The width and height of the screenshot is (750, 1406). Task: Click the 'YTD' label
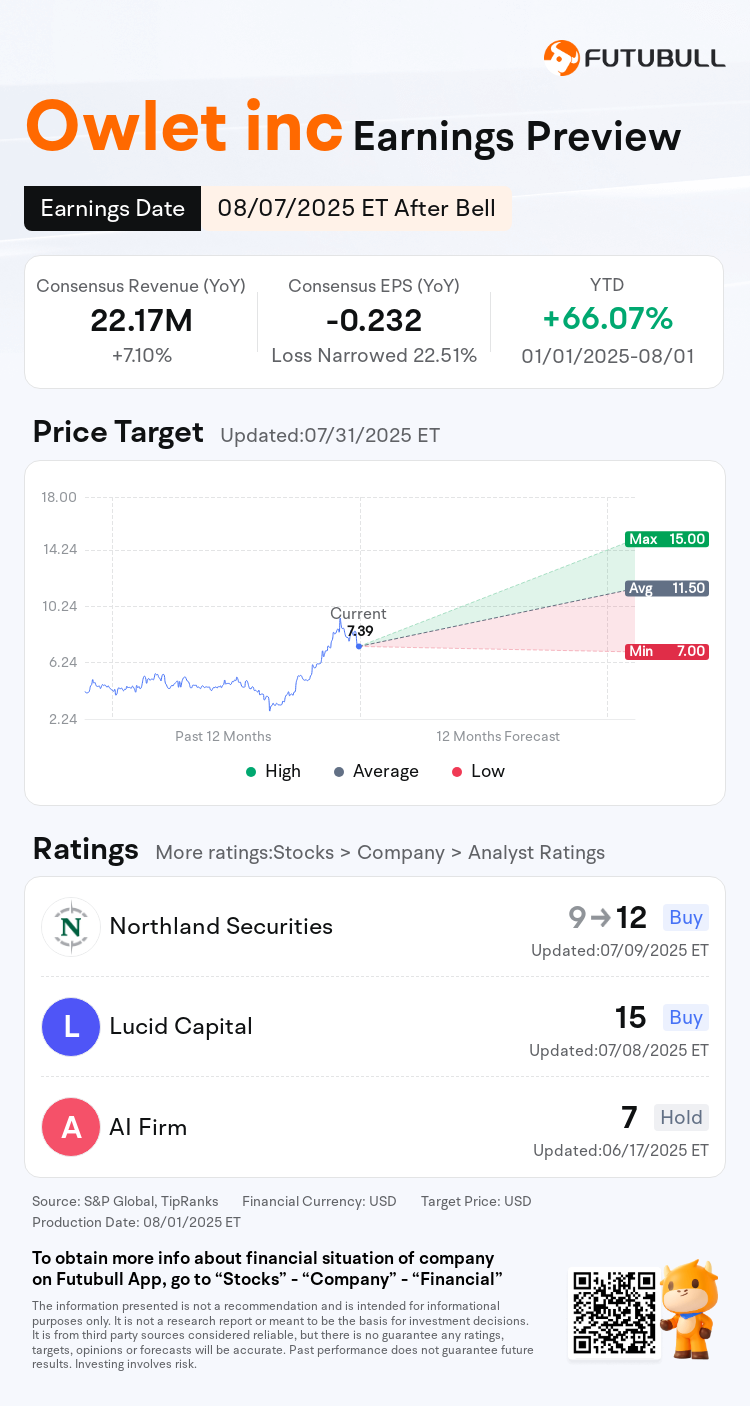point(607,285)
